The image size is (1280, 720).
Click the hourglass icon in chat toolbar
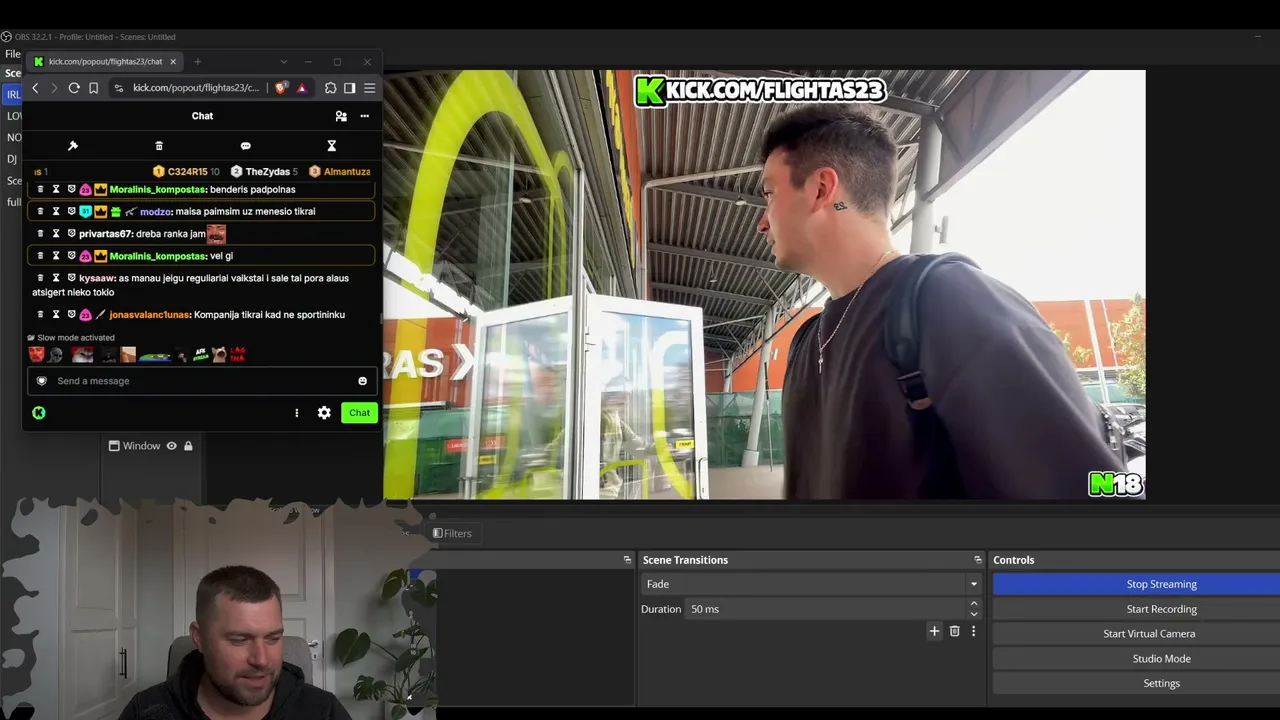coord(332,146)
